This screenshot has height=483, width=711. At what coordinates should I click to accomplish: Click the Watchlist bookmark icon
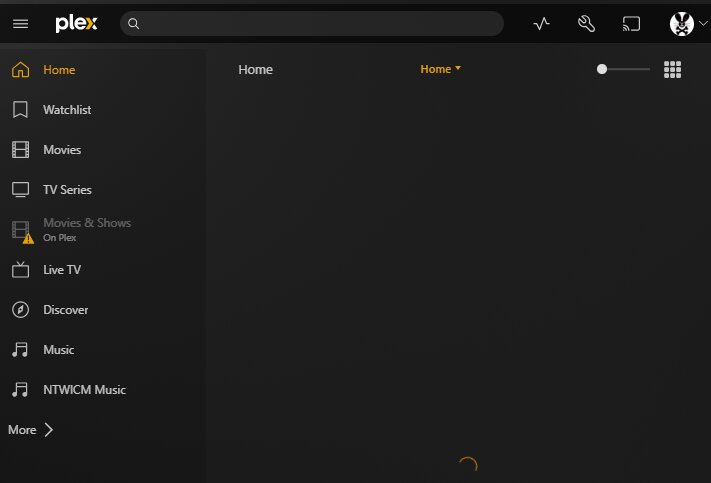tap(20, 110)
